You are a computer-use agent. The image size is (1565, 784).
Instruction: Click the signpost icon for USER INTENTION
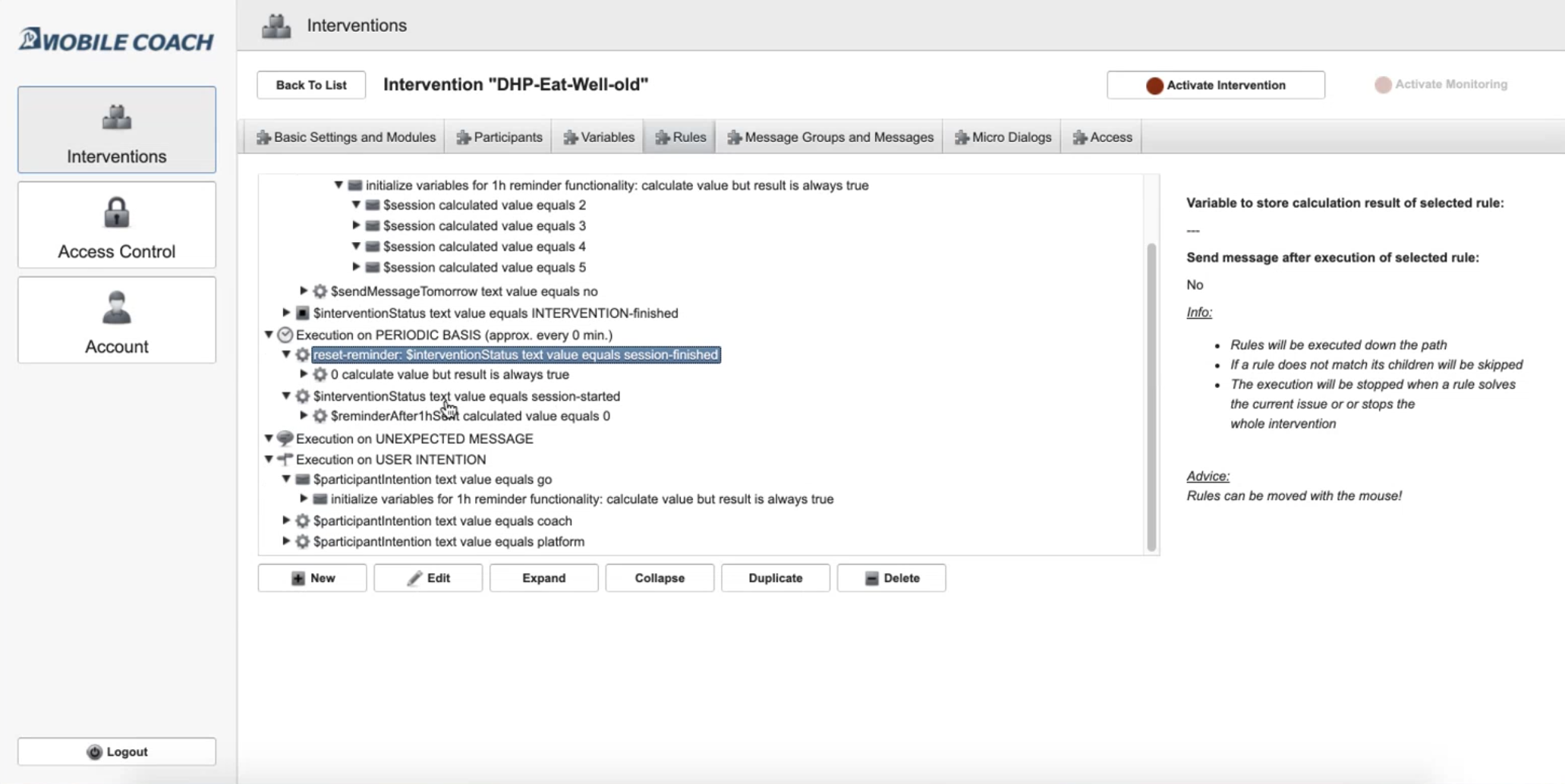[x=285, y=459]
